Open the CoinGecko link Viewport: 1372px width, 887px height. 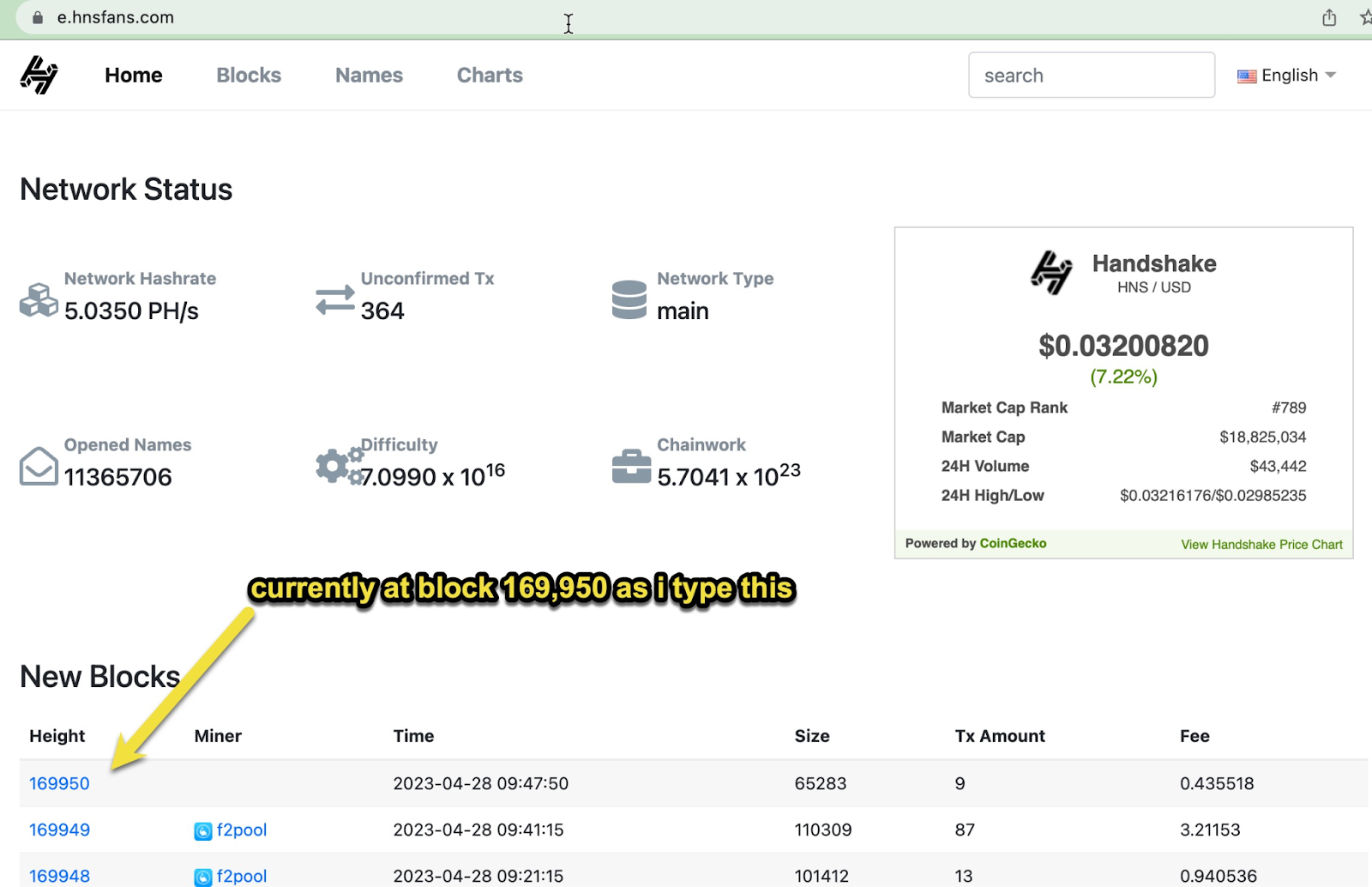coord(1013,543)
